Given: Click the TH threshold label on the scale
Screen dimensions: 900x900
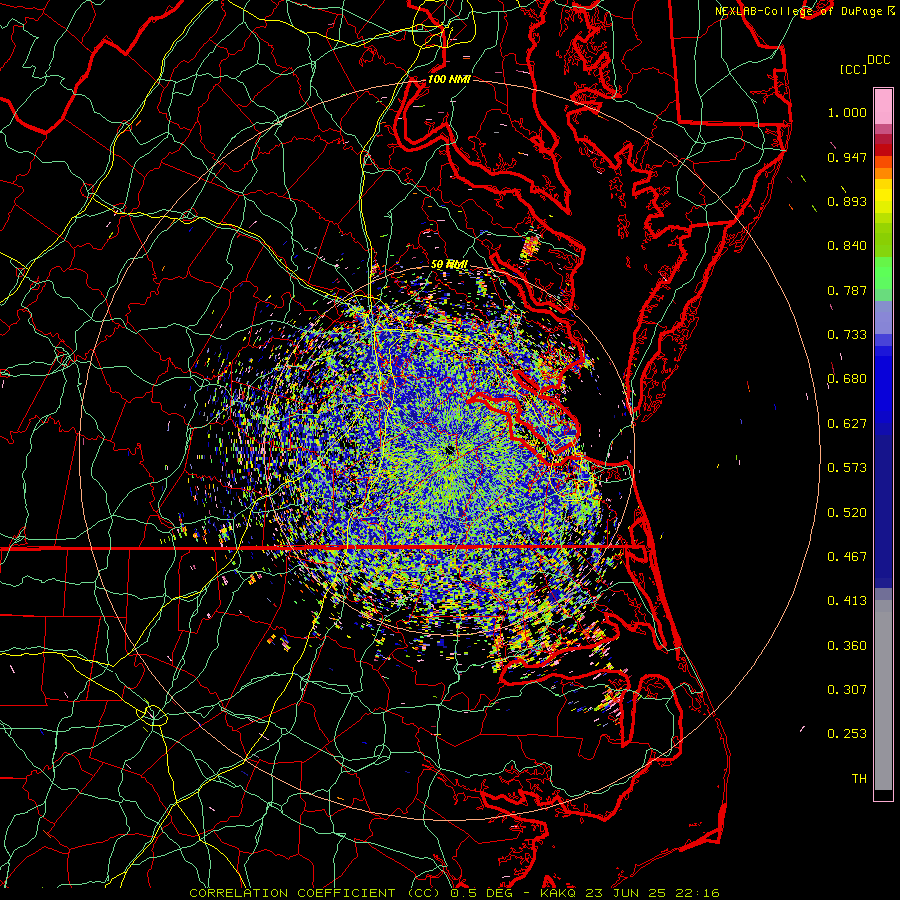Looking at the screenshot, I should point(859,779).
